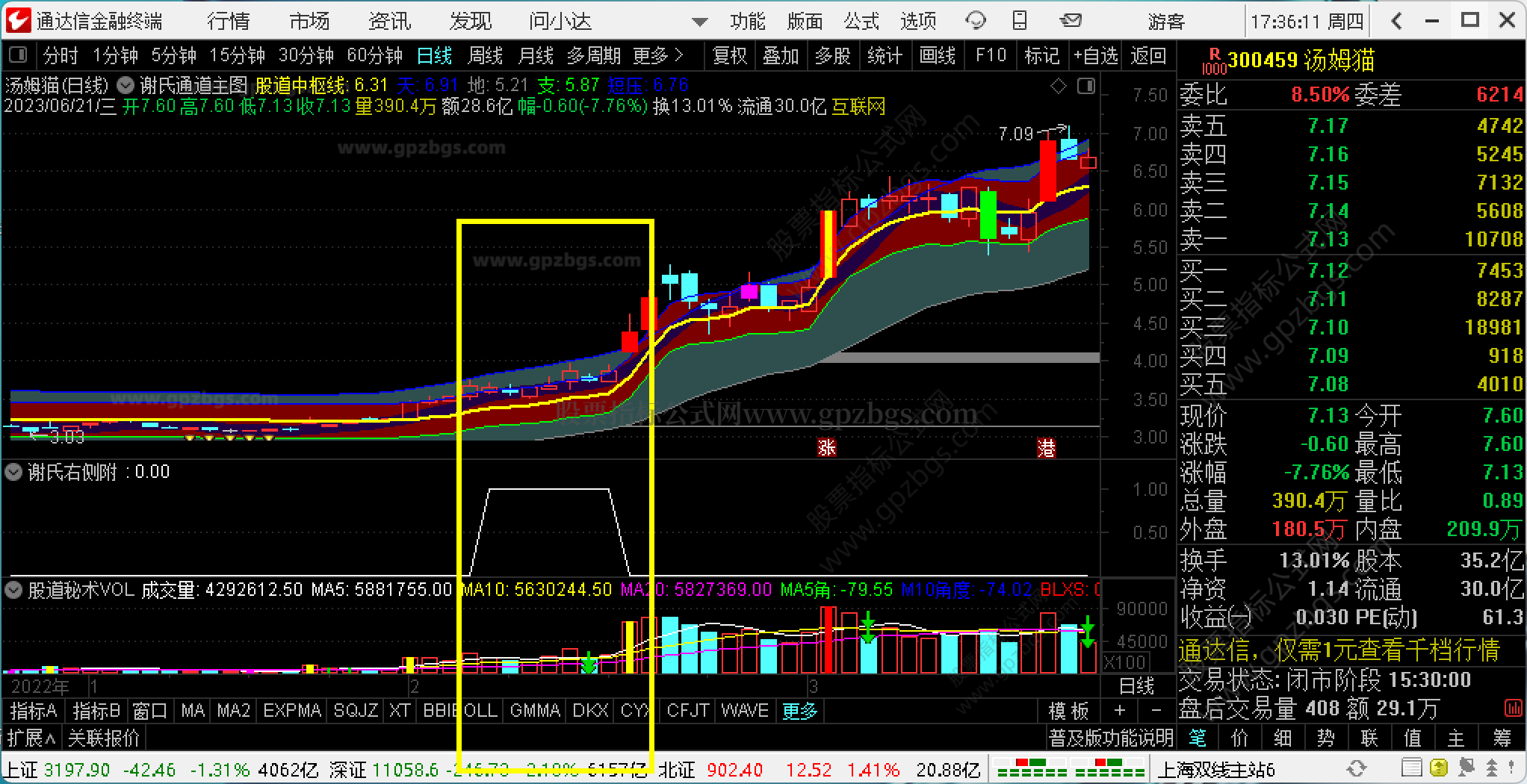This screenshot has height=784, width=1527.
Task: Open dropdown arrow beside 股道秘术VOL
Action: click(13, 590)
